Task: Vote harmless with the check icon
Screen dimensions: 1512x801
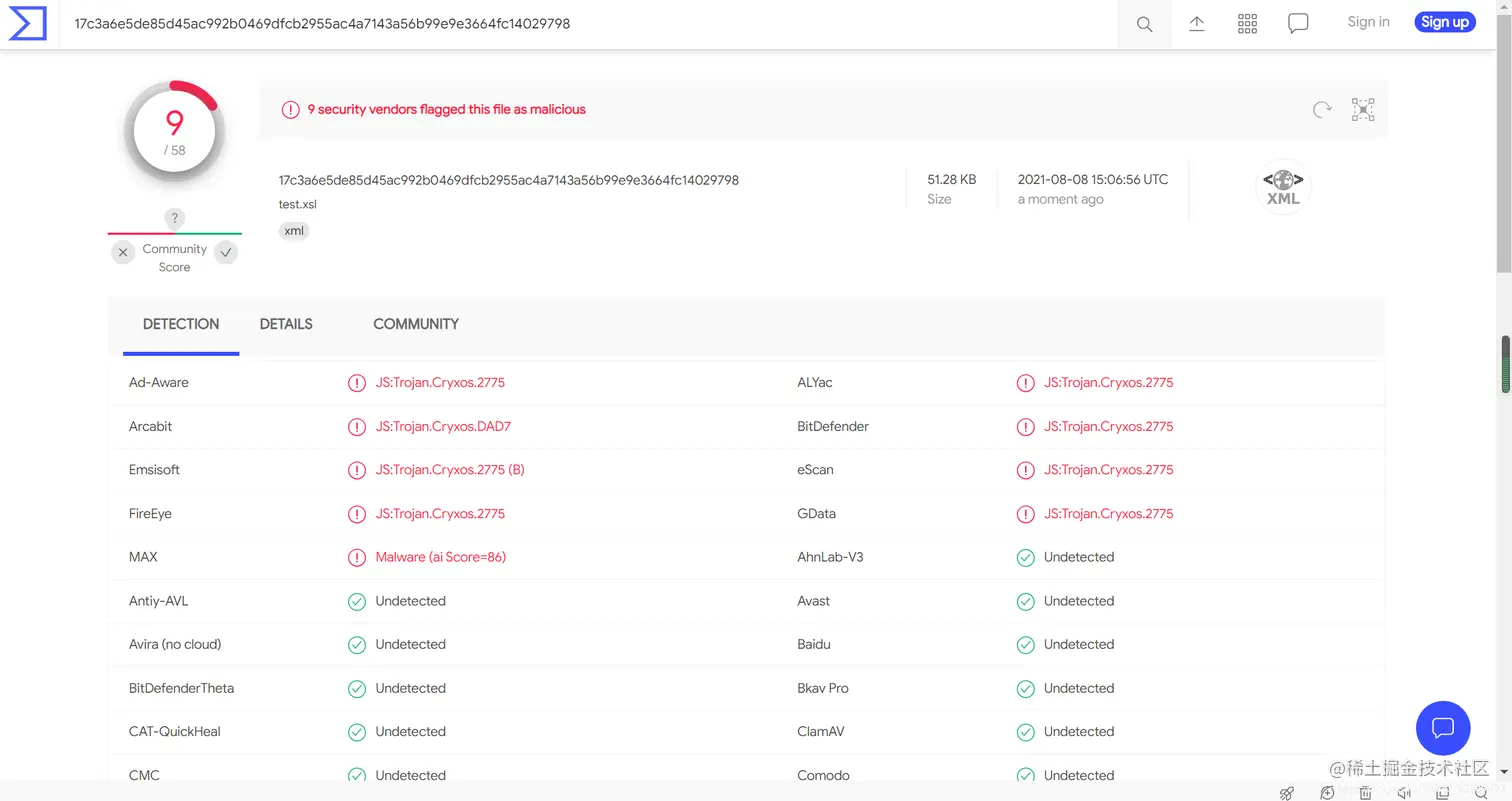Action: click(x=226, y=253)
